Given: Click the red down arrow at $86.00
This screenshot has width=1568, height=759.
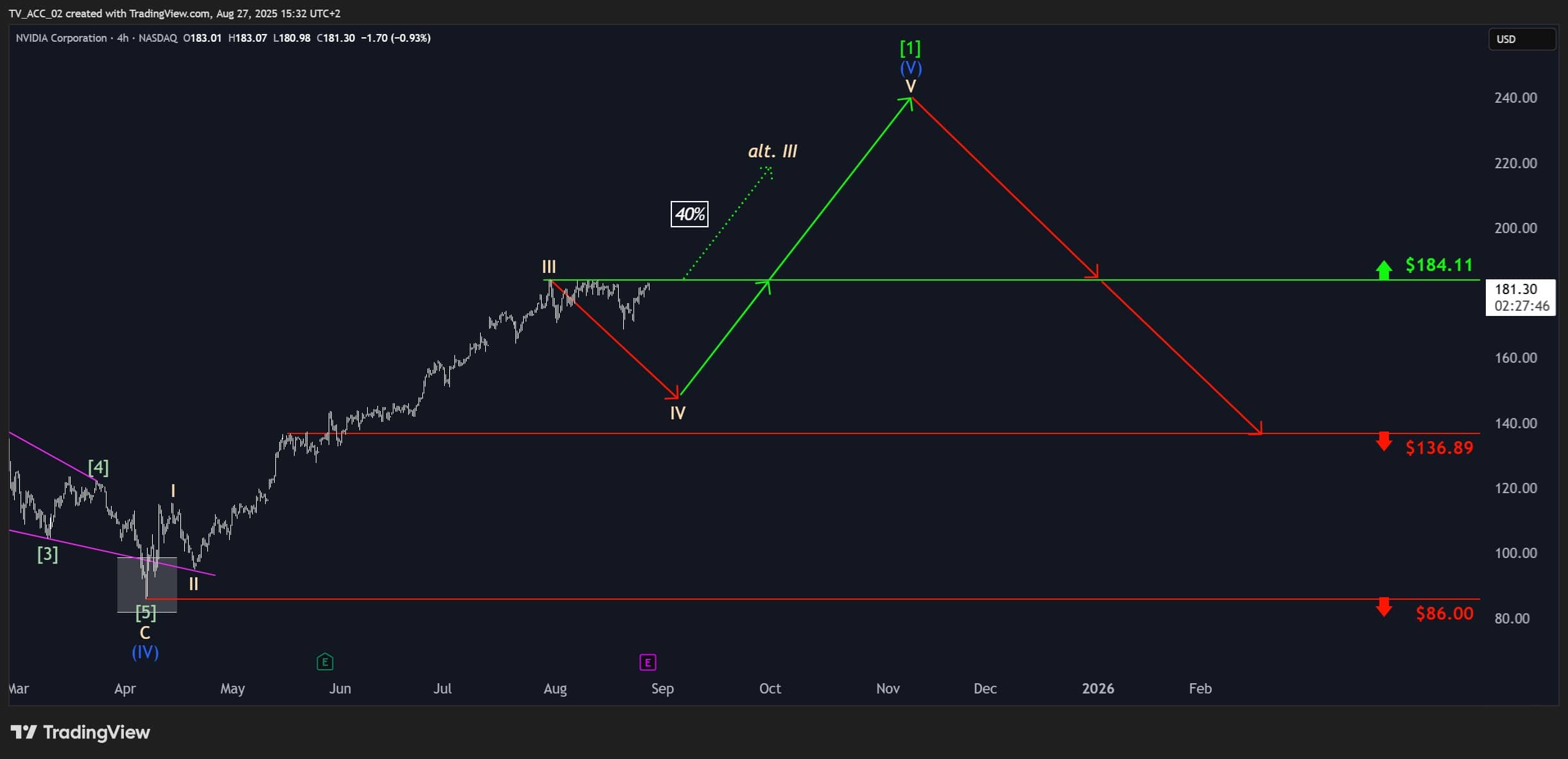Looking at the screenshot, I should click(x=1384, y=607).
